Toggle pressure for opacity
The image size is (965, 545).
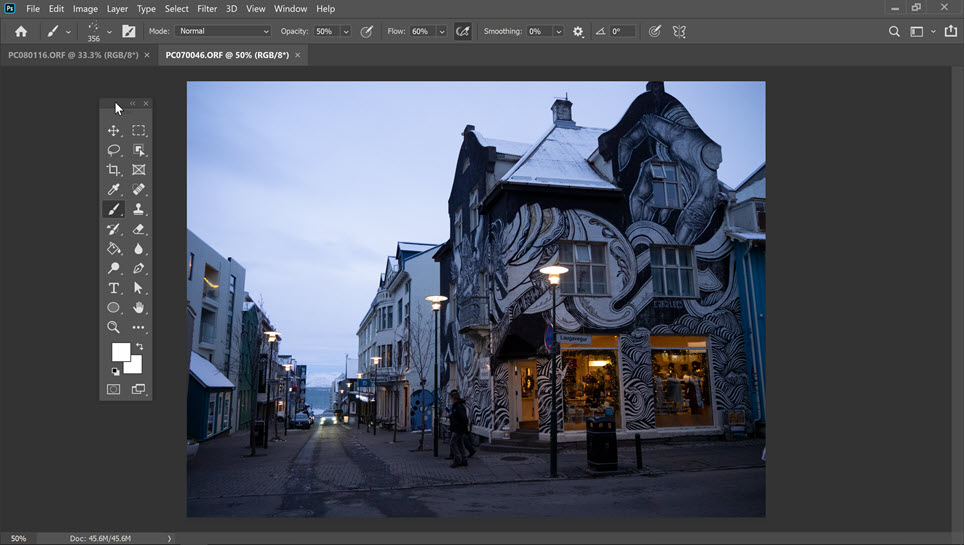366,31
